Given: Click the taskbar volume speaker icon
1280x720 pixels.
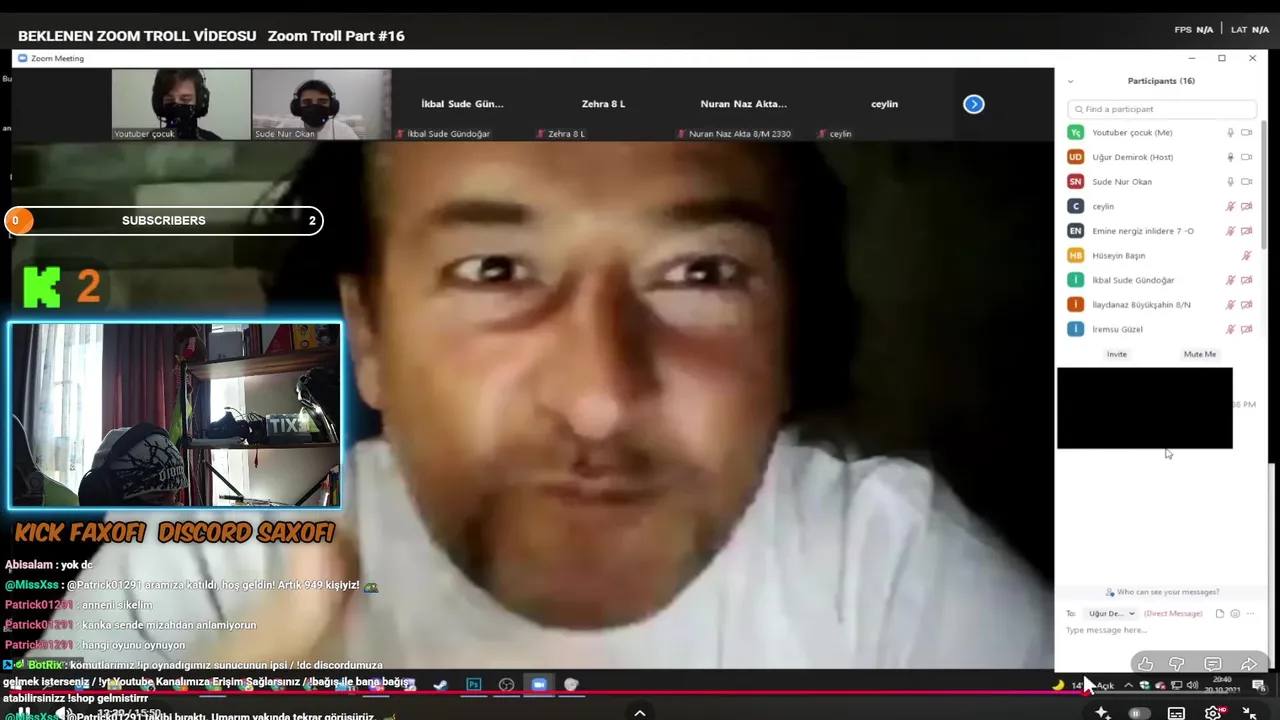Looking at the screenshot, I should click(1192, 685).
